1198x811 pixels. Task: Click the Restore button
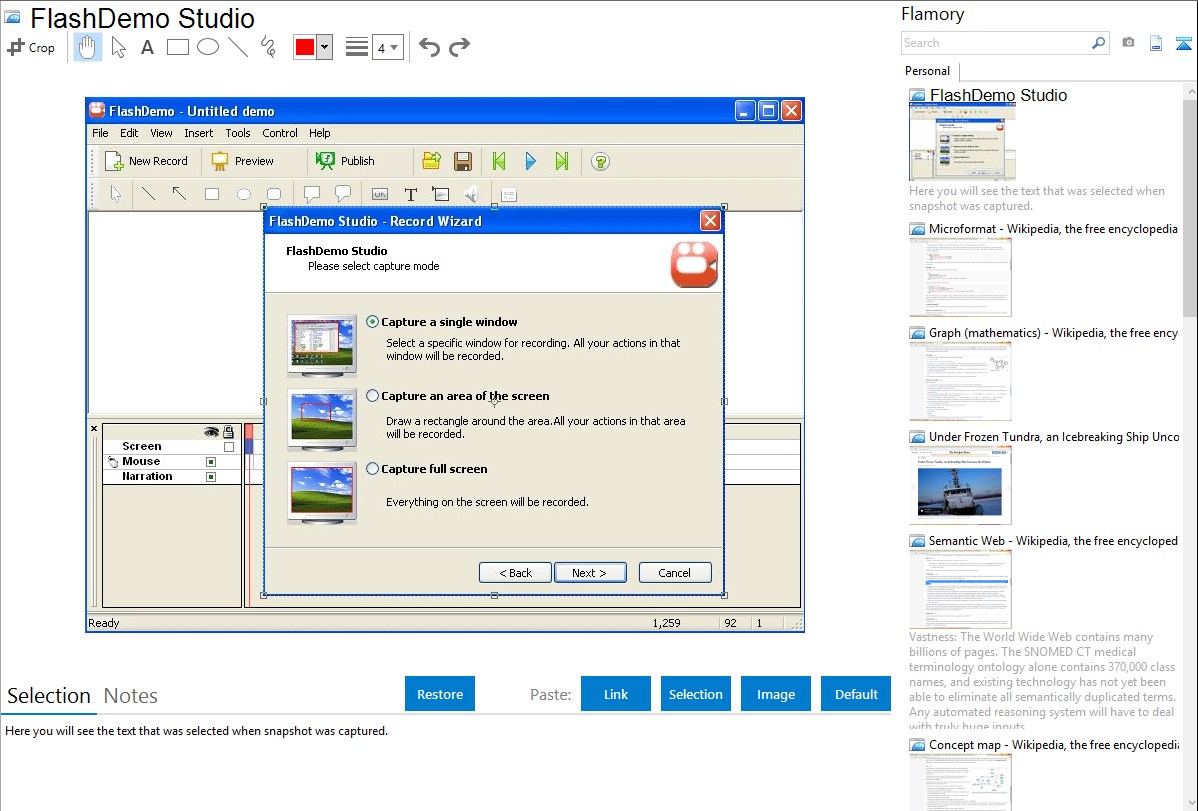click(x=440, y=694)
